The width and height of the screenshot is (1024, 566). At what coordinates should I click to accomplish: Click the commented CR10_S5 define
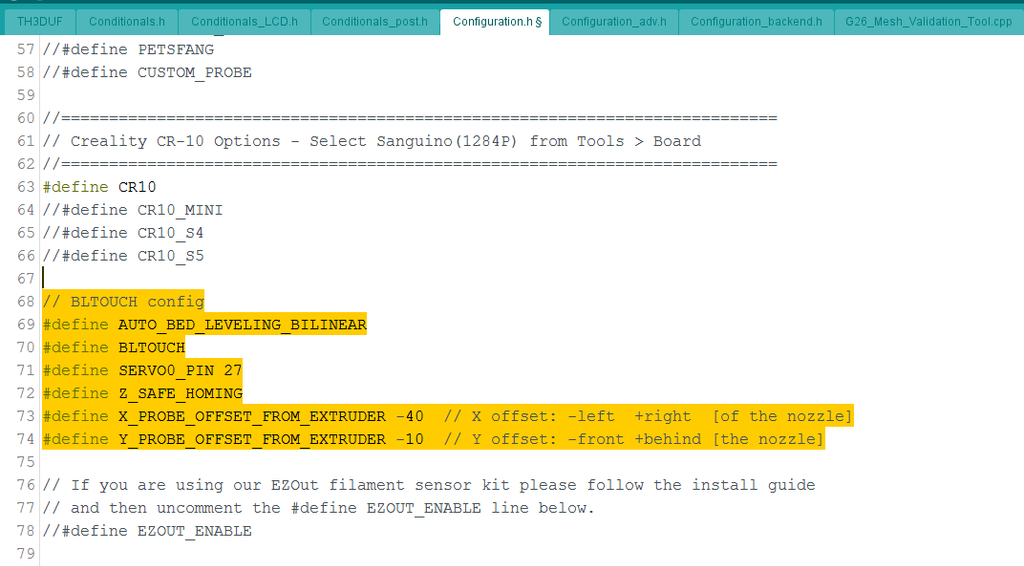tap(123, 256)
